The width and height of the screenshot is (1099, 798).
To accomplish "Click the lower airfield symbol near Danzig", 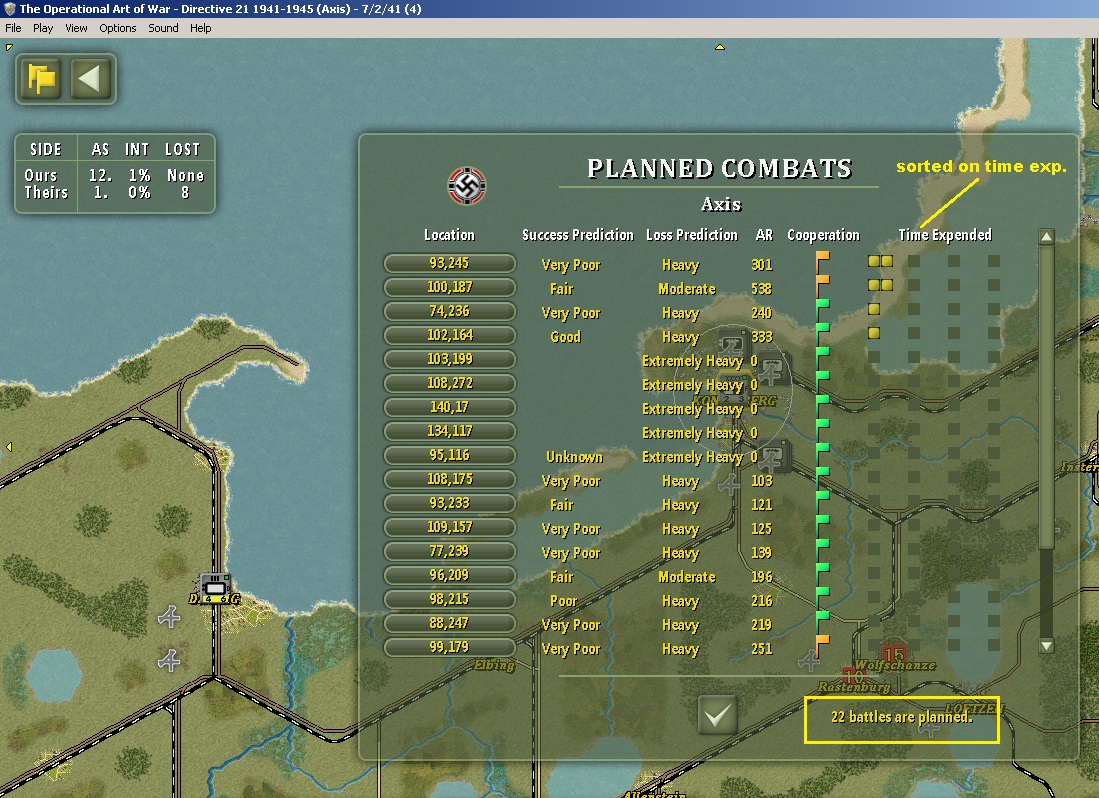I will point(169,660).
